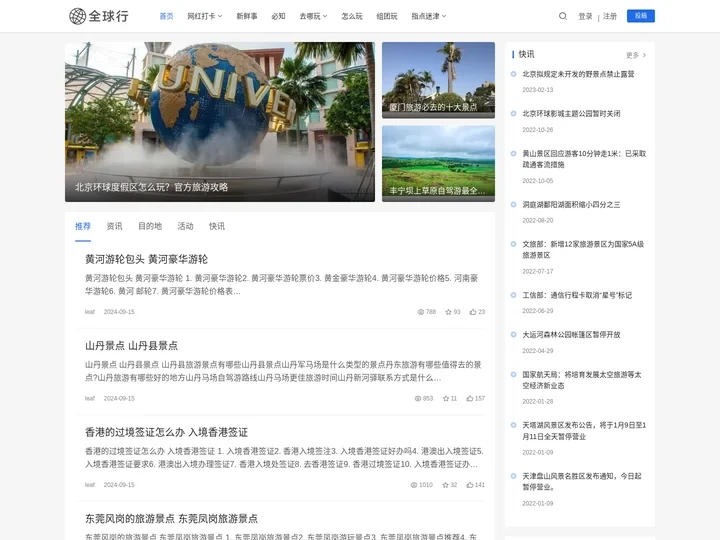The height and width of the screenshot is (540, 720).
Task: Switch to the 活动 tab
Action: pyautogui.click(x=186, y=226)
